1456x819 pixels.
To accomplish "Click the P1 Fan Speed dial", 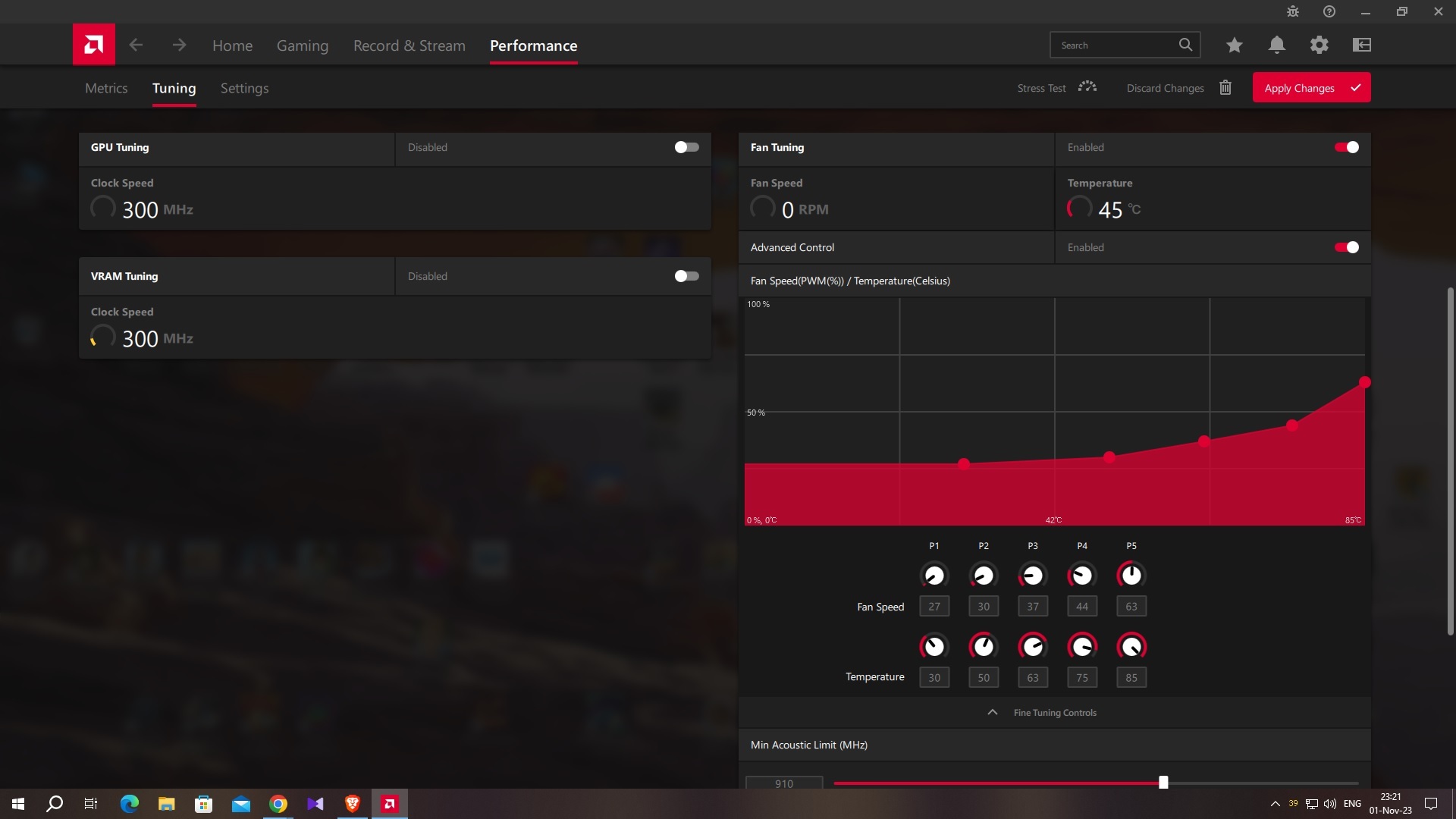I will [934, 576].
